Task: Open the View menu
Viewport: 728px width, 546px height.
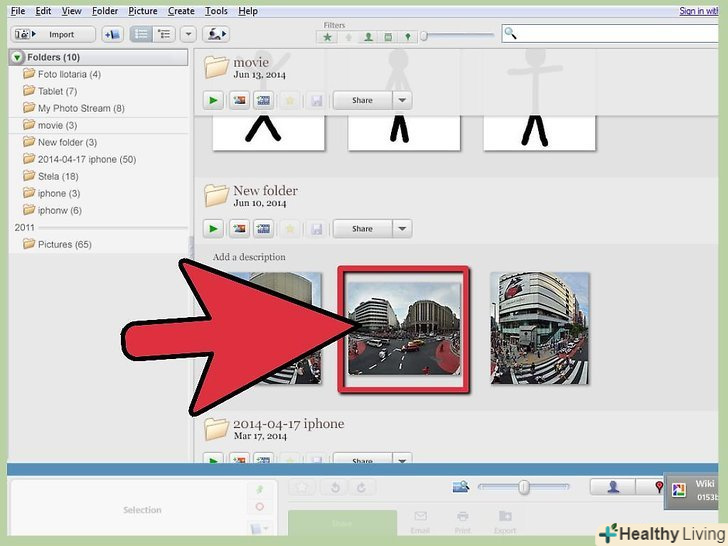Action: [x=72, y=11]
